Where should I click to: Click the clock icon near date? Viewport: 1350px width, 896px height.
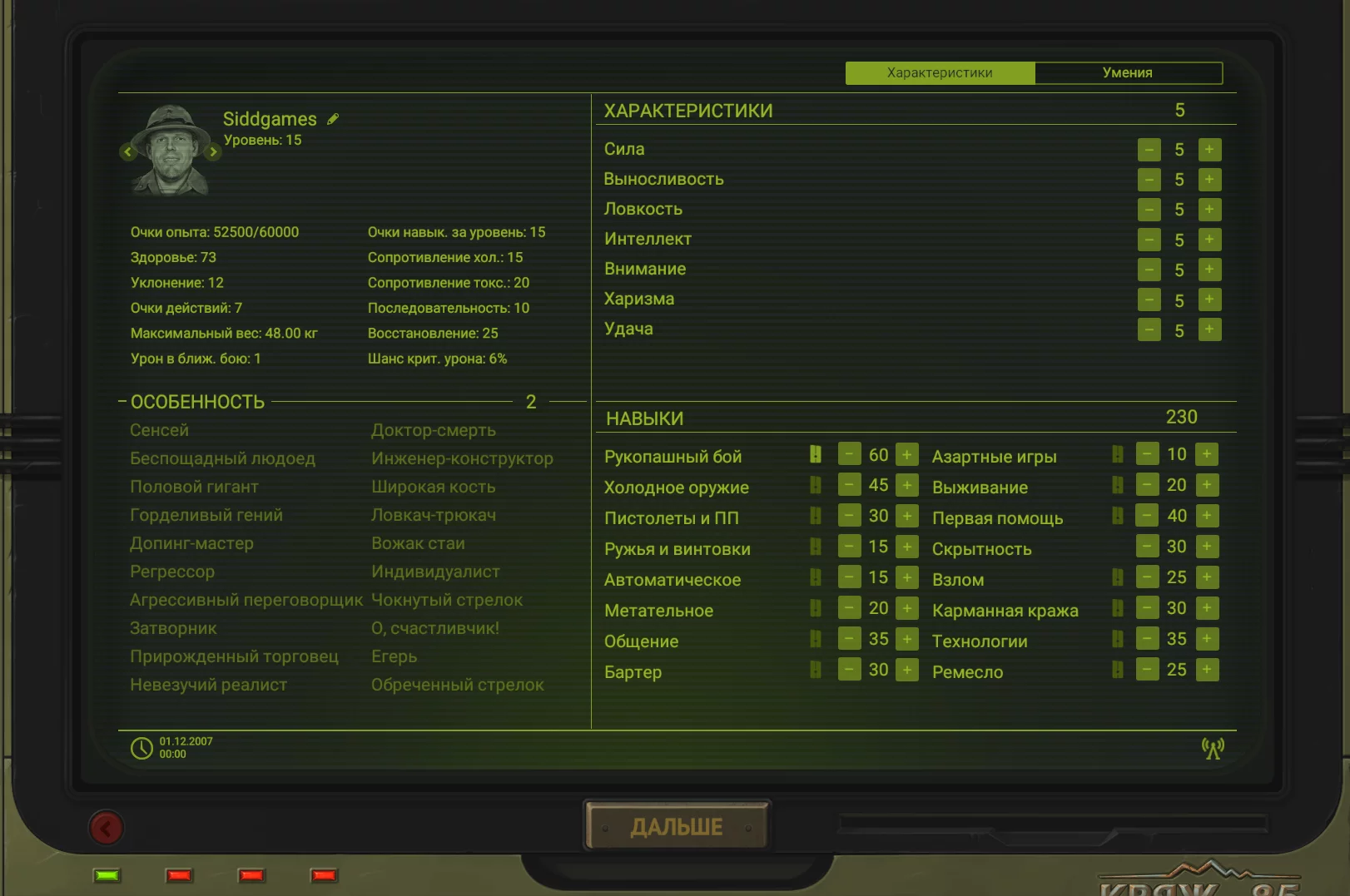[142, 748]
